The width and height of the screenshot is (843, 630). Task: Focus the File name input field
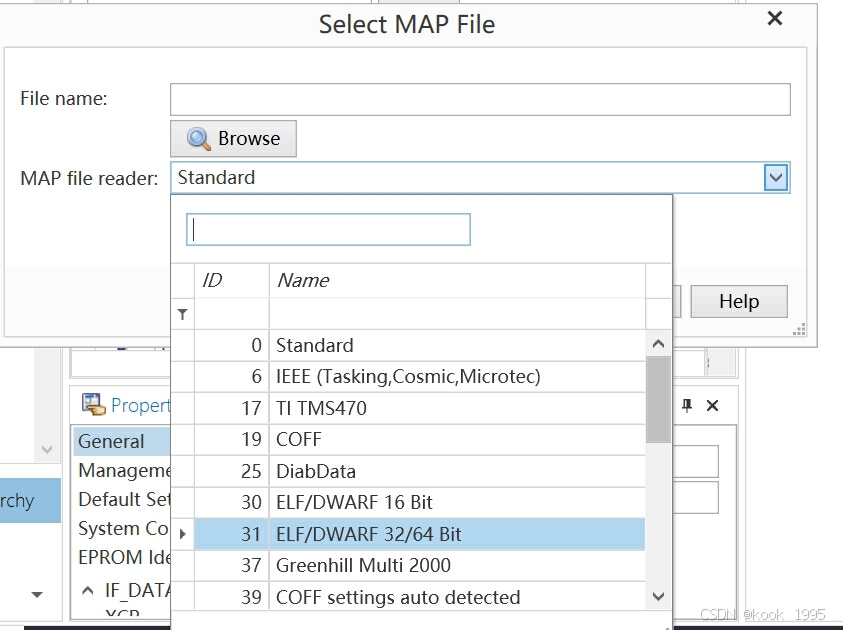click(x=480, y=99)
